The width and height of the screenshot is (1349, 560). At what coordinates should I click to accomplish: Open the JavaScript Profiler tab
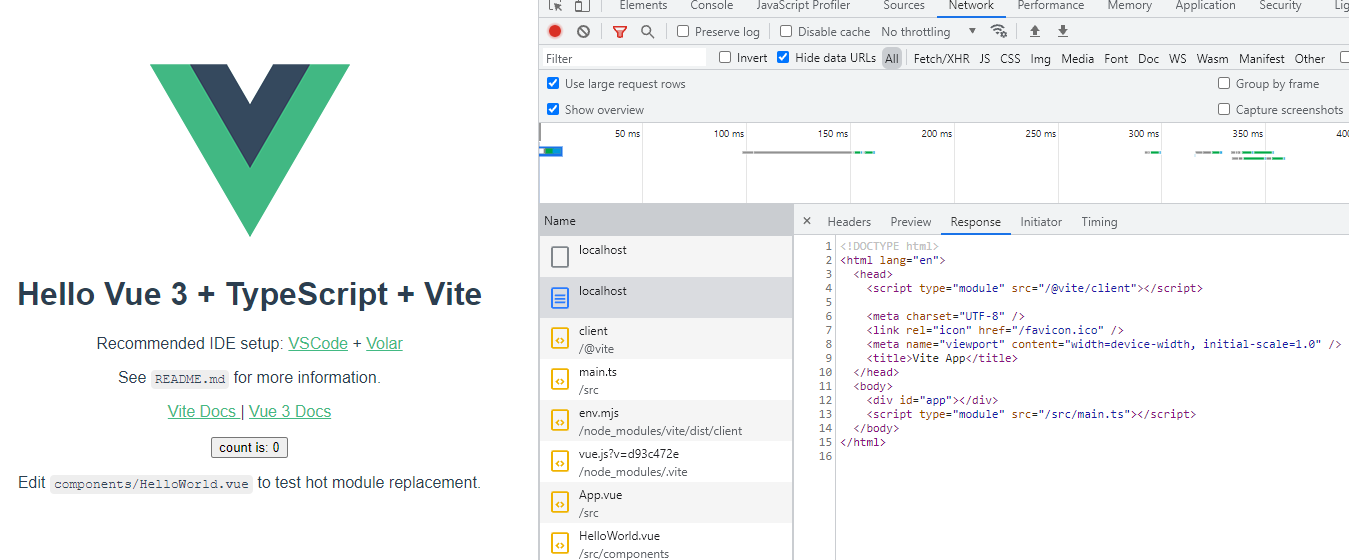click(x=803, y=6)
